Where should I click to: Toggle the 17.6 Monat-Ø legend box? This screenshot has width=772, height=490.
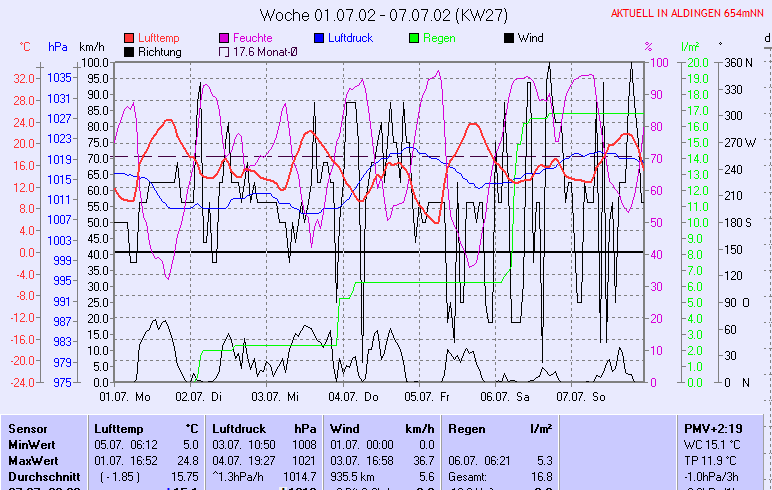point(223,52)
